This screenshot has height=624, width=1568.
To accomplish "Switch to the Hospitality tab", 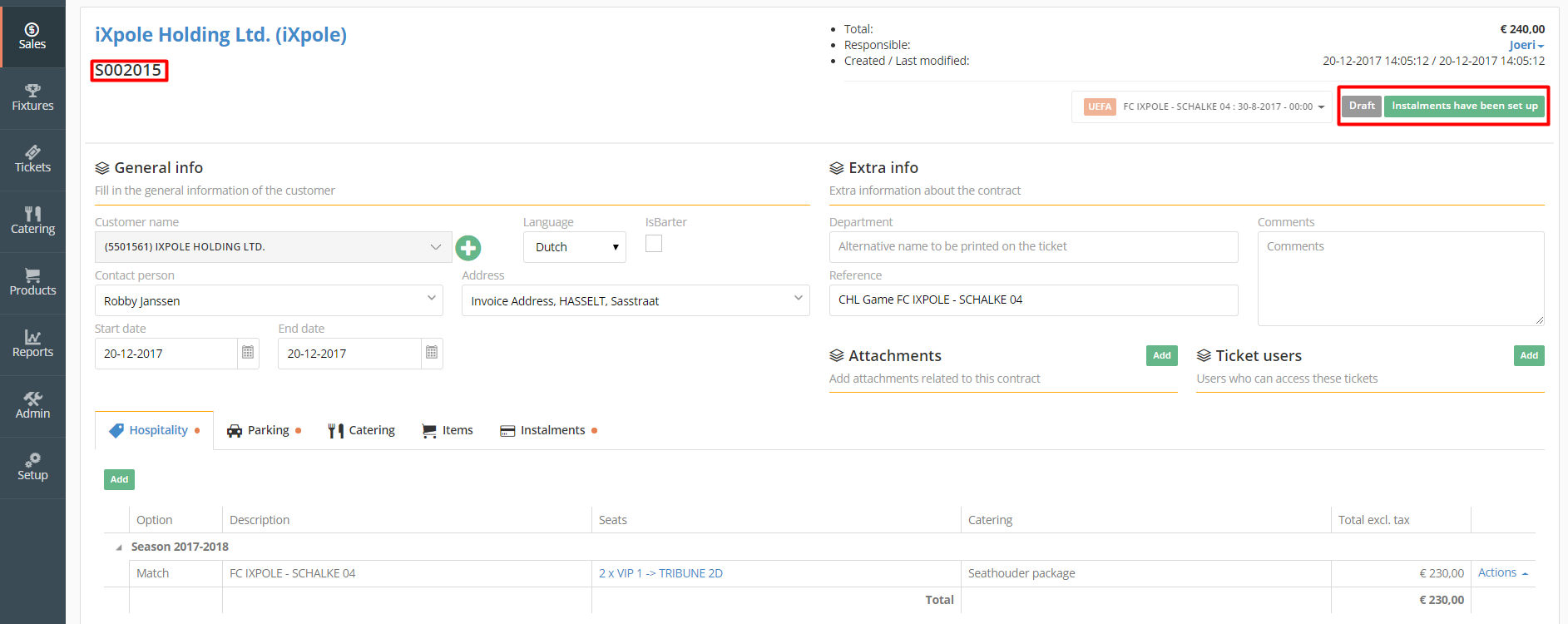I will 155,430.
